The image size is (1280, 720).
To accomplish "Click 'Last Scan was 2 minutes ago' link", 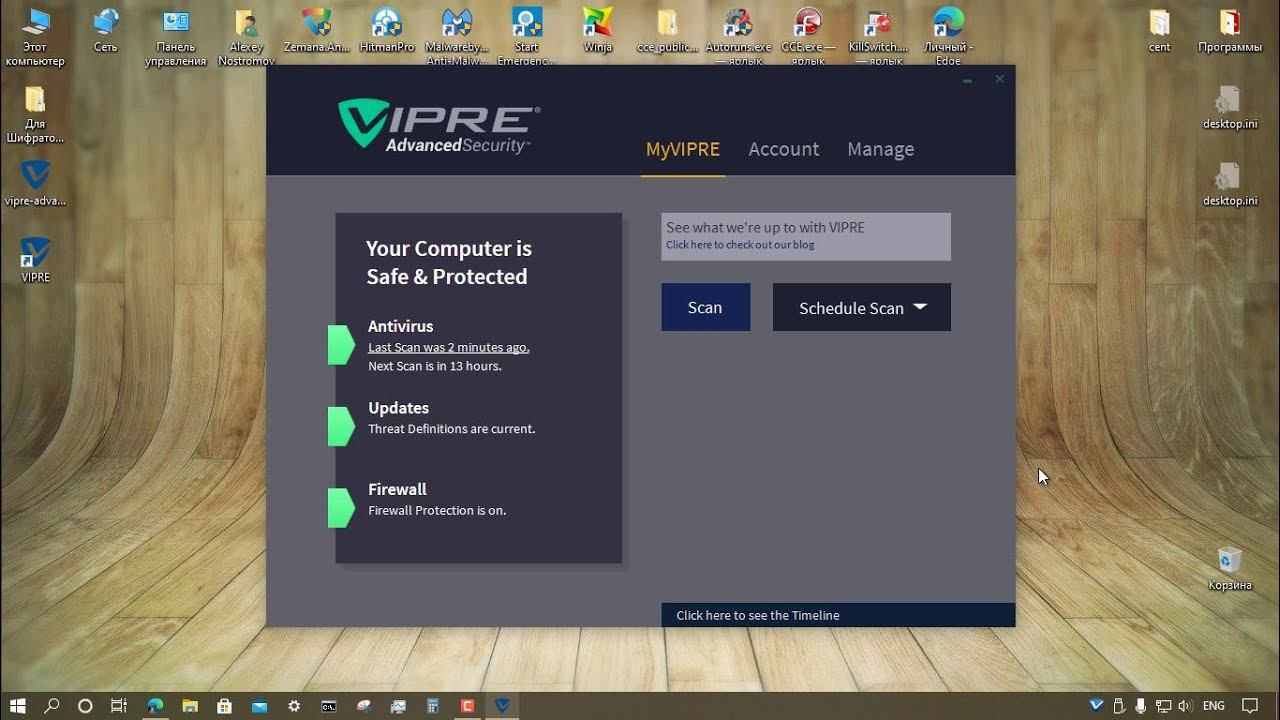I will 449,347.
